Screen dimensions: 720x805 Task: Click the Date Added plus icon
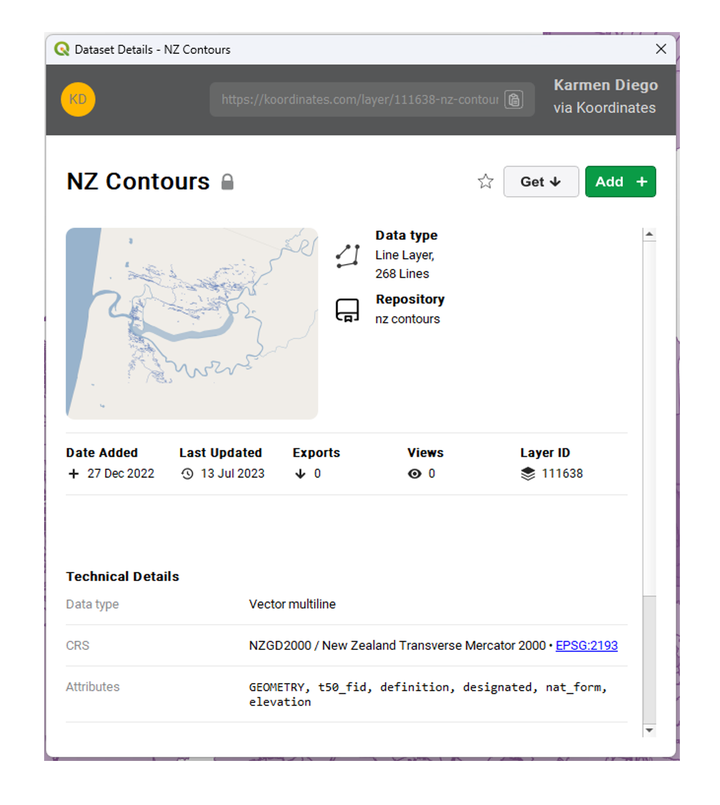coord(73,473)
